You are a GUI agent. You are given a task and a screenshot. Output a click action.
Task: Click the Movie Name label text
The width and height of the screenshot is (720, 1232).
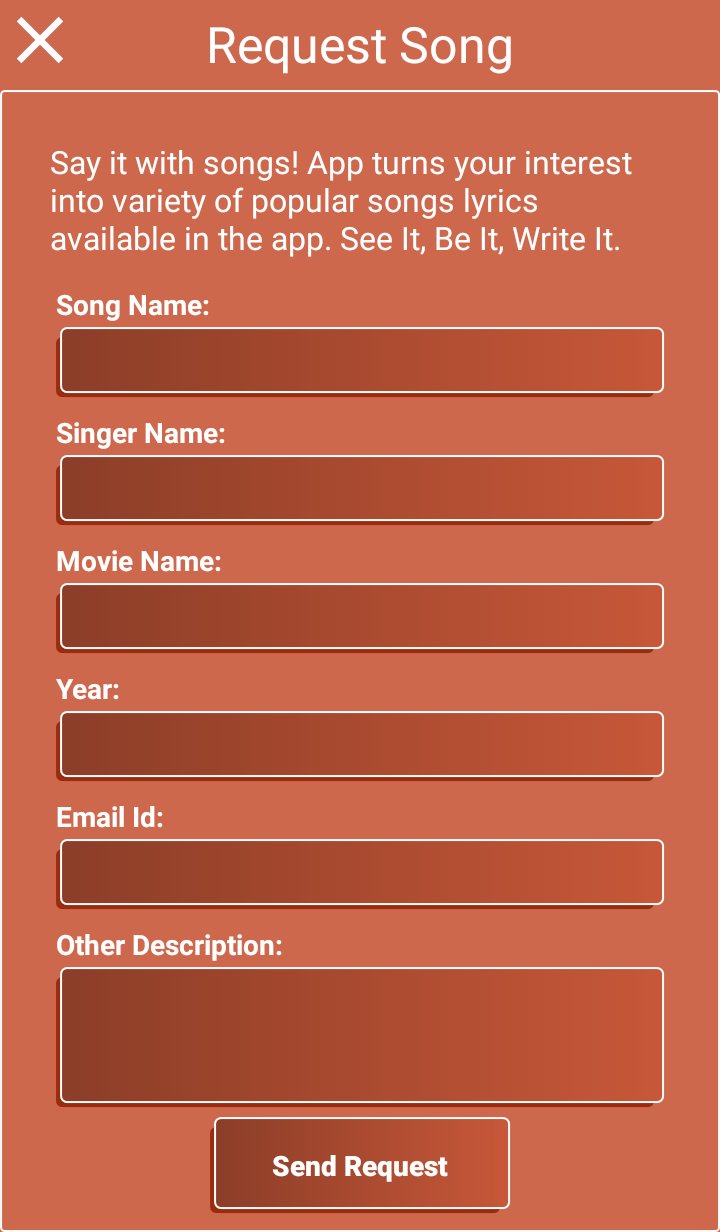[x=139, y=562]
